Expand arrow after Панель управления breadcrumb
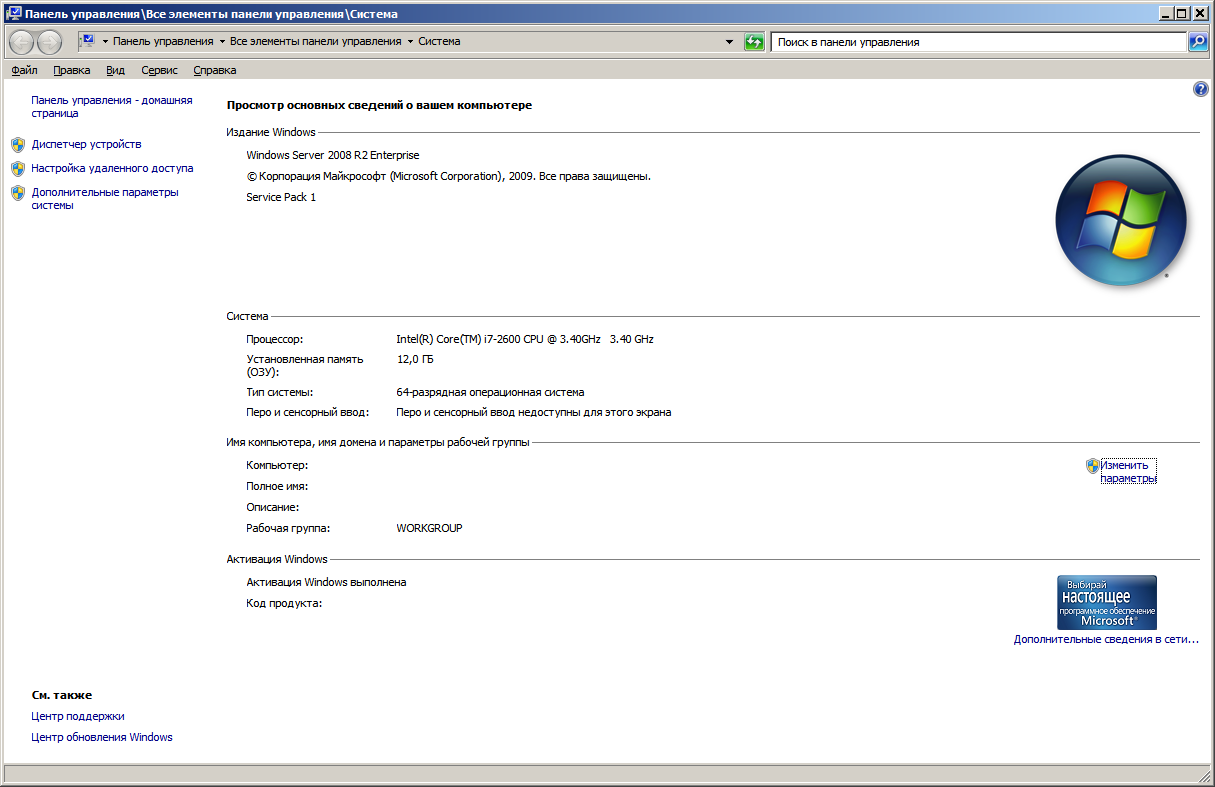1215x787 pixels. (220, 42)
